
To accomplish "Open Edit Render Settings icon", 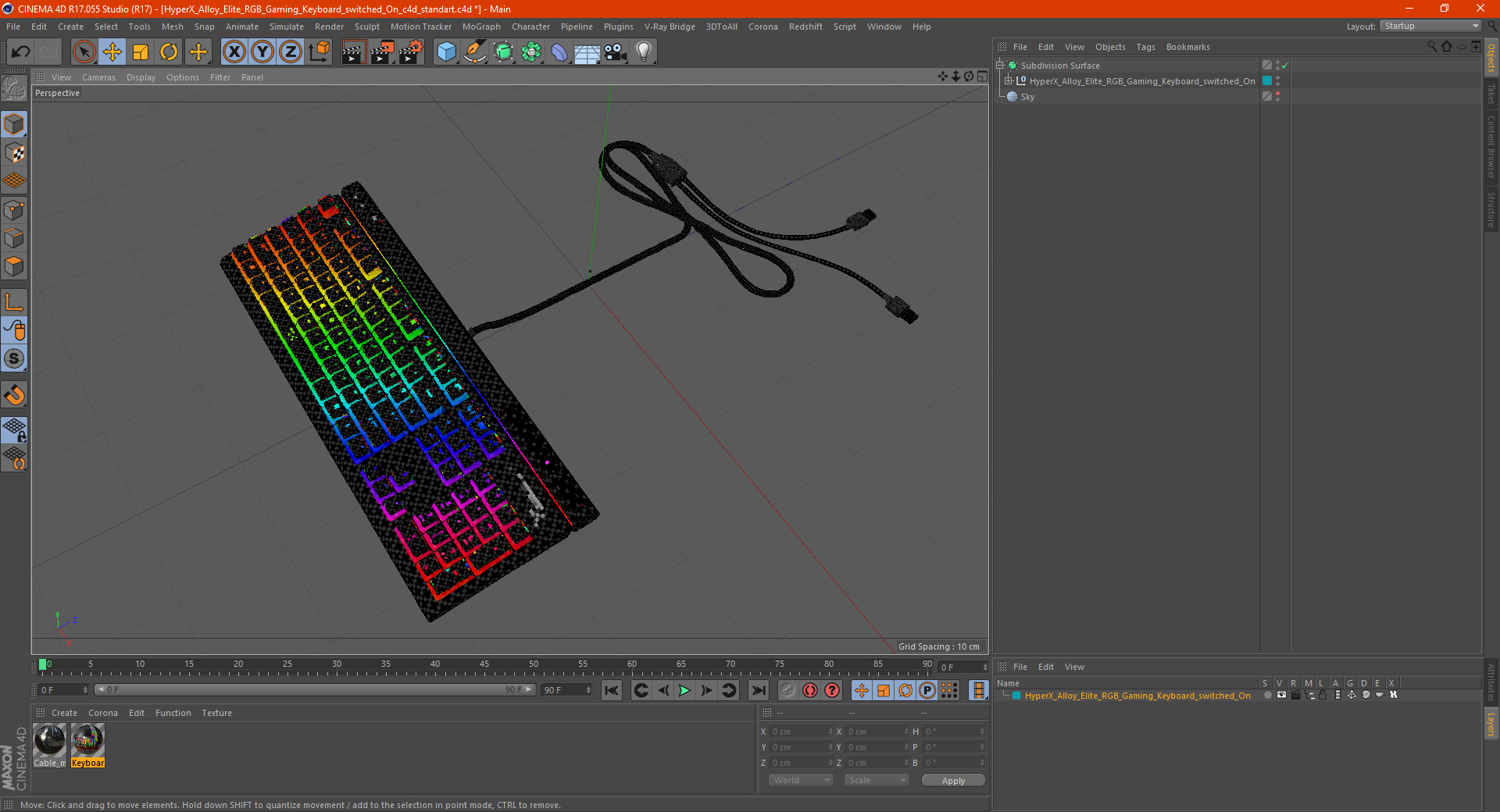I will click(411, 52).
